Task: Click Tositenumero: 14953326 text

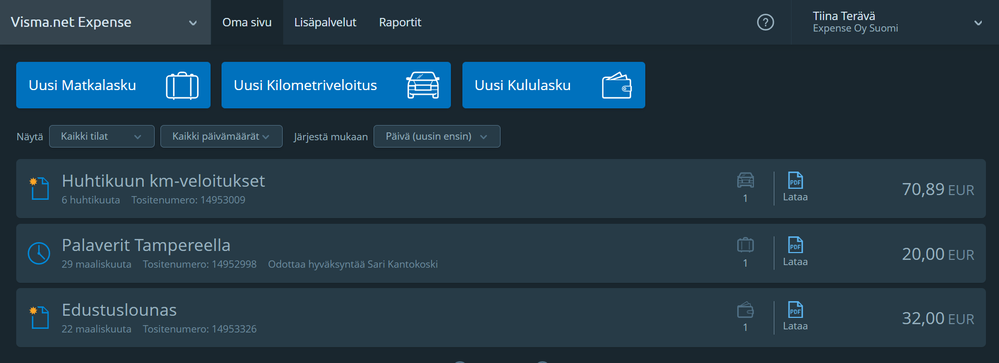Action: pyautogui.click(x=199, y=329)
